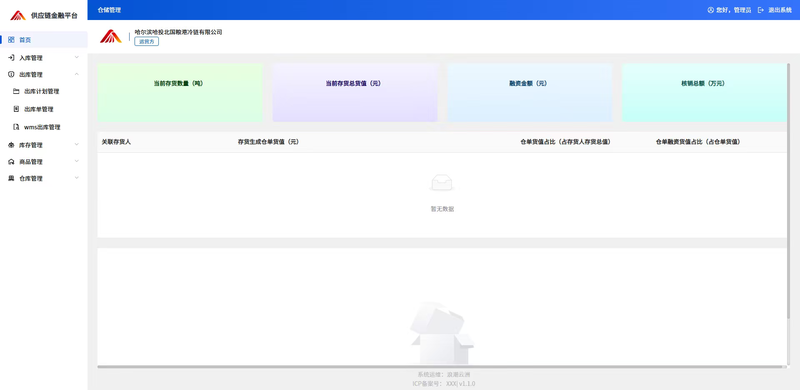The width and height of the screenshot is (800, 390).
Task: Select the 当前存货数量（吨） green card
Action: coord(180,92)
